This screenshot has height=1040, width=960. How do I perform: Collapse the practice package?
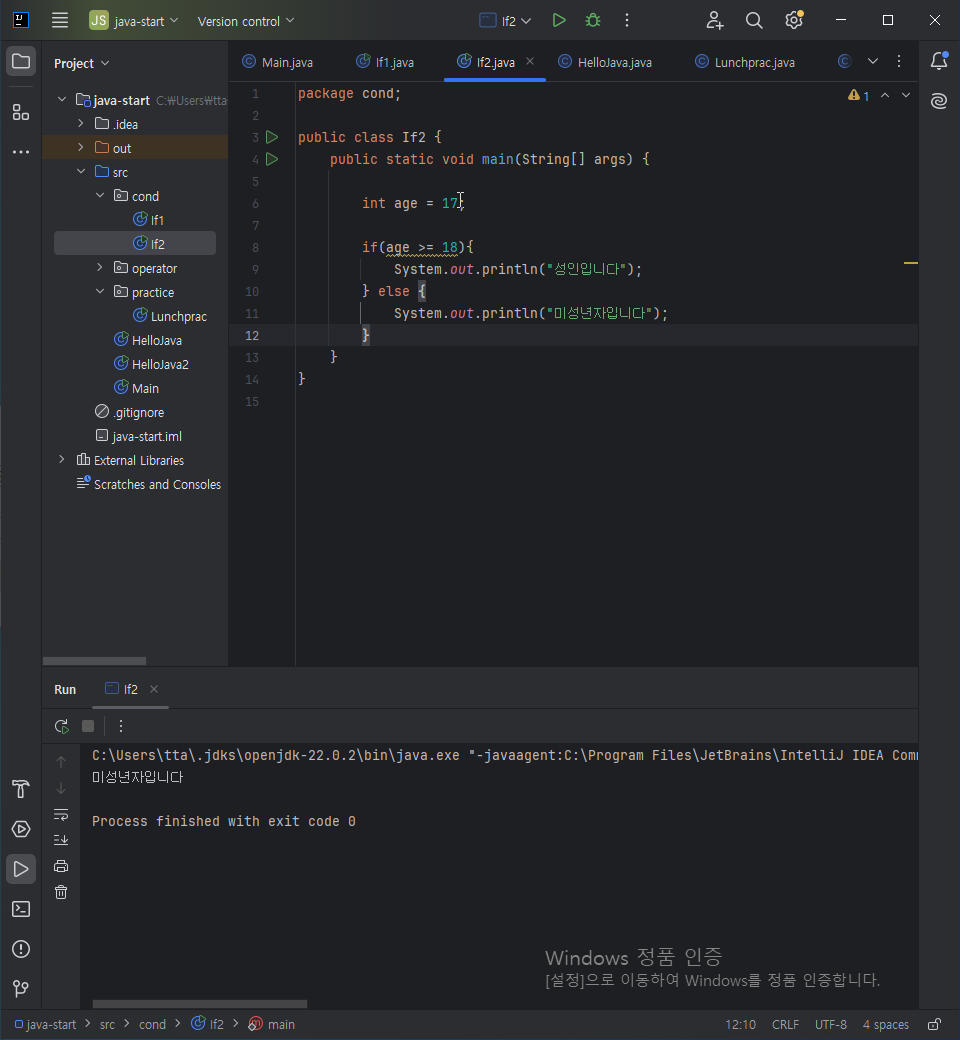click(x=100, y=291)
